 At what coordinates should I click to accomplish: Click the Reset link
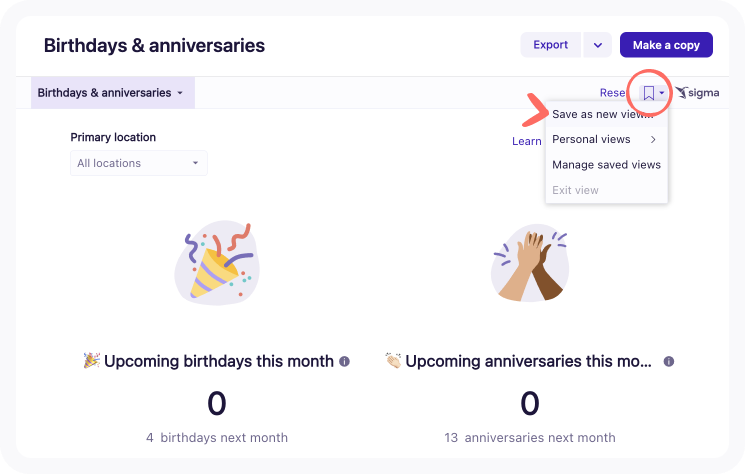click(612, 93)
